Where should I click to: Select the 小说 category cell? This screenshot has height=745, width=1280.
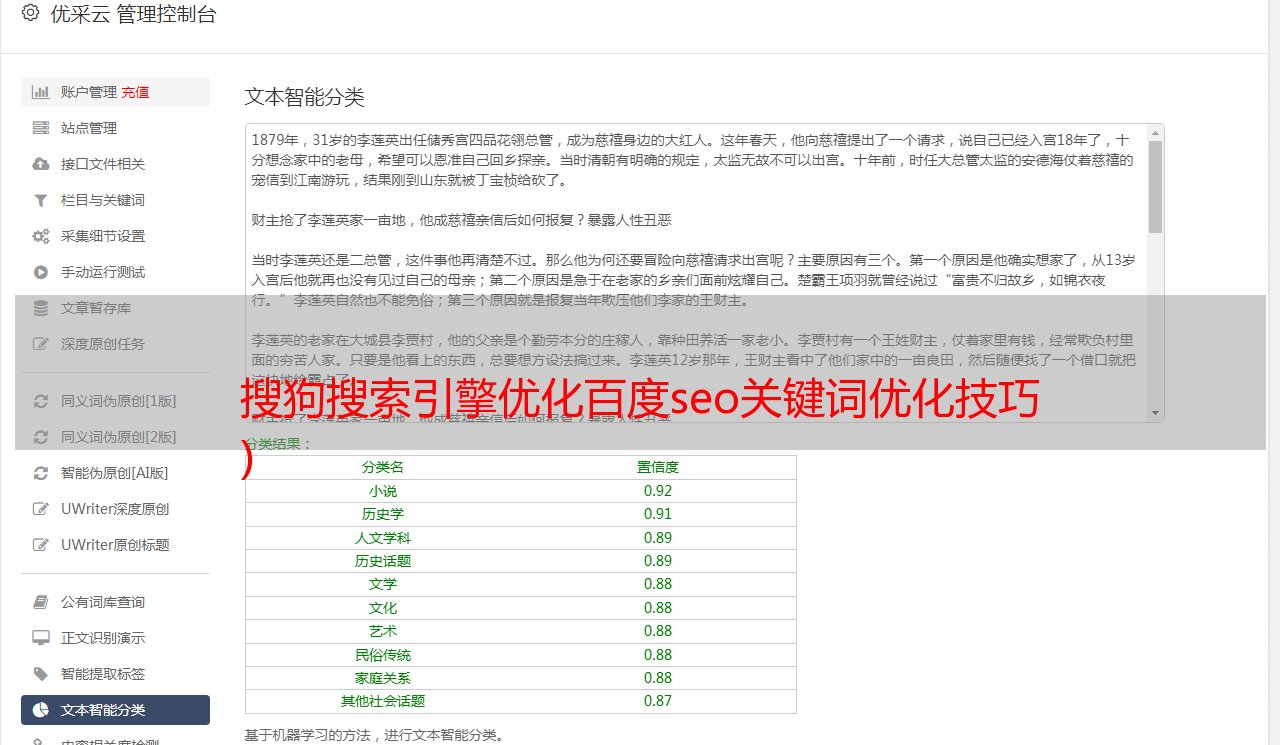click(x=383, y=491)
